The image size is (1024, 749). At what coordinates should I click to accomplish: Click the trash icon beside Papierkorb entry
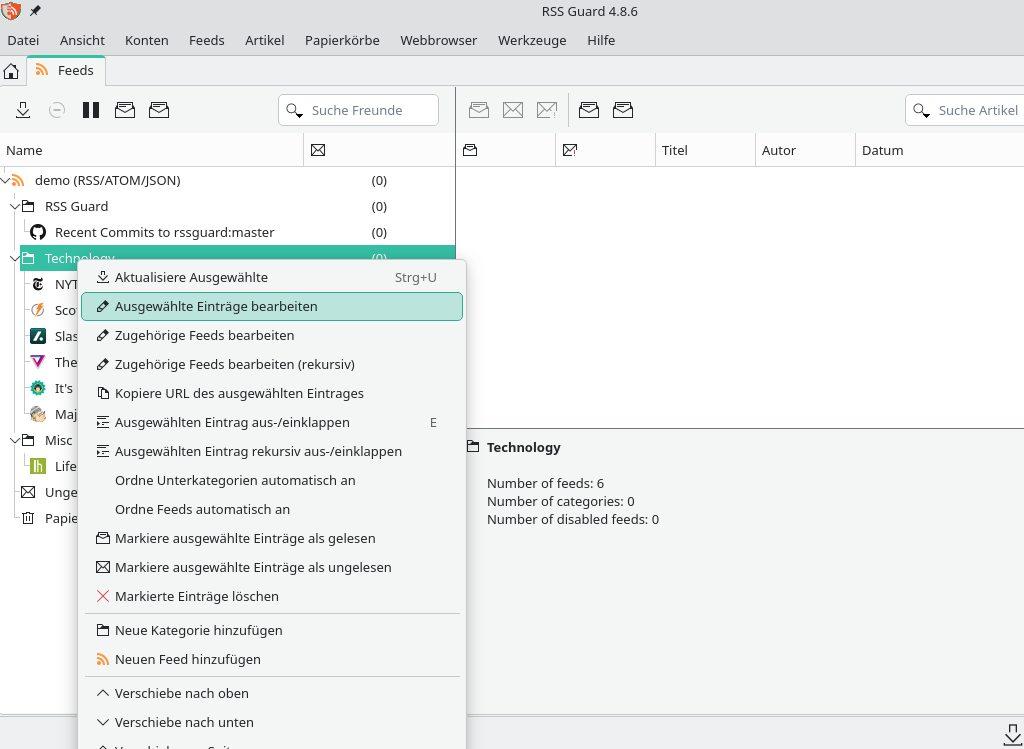(27, 518)
